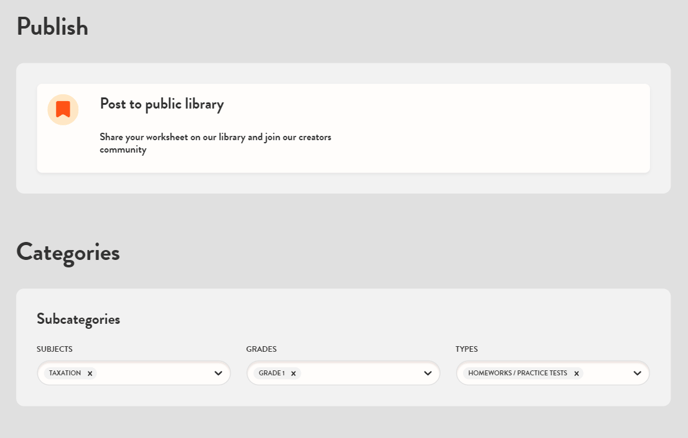The image size is (688, 438).
Task: Click empty space in the Grades field
Action: point(360,373)
